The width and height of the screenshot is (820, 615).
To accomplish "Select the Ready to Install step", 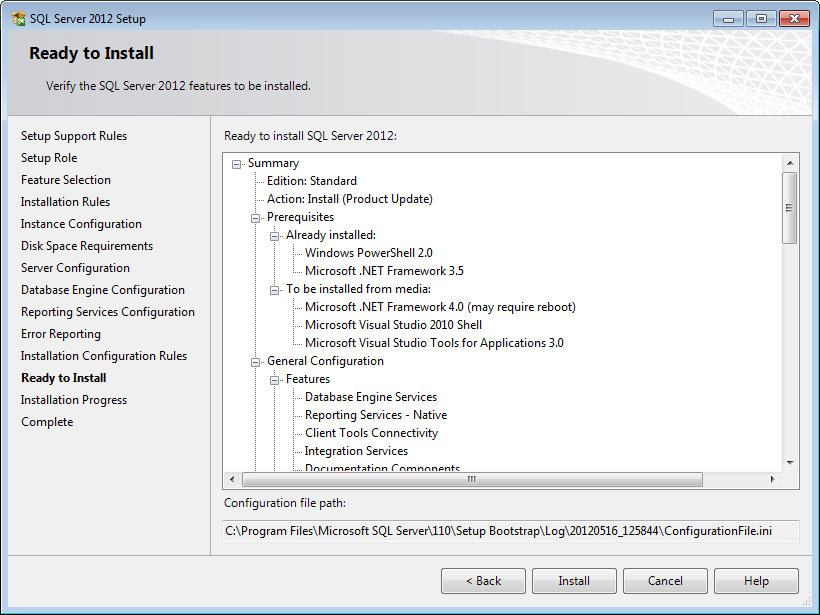I will coord(64,378).
